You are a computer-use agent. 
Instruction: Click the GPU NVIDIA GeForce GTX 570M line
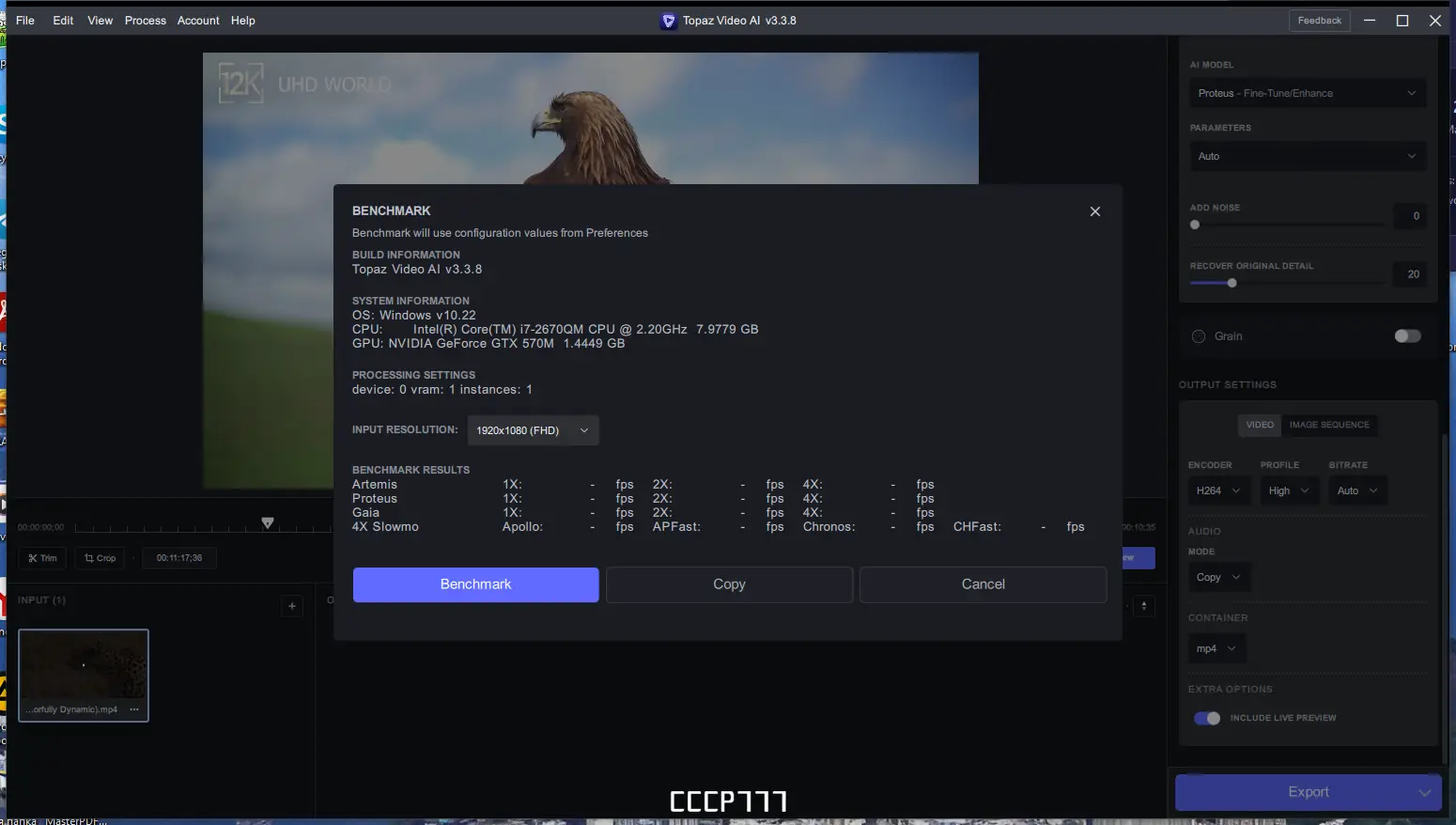click(488, 344)
